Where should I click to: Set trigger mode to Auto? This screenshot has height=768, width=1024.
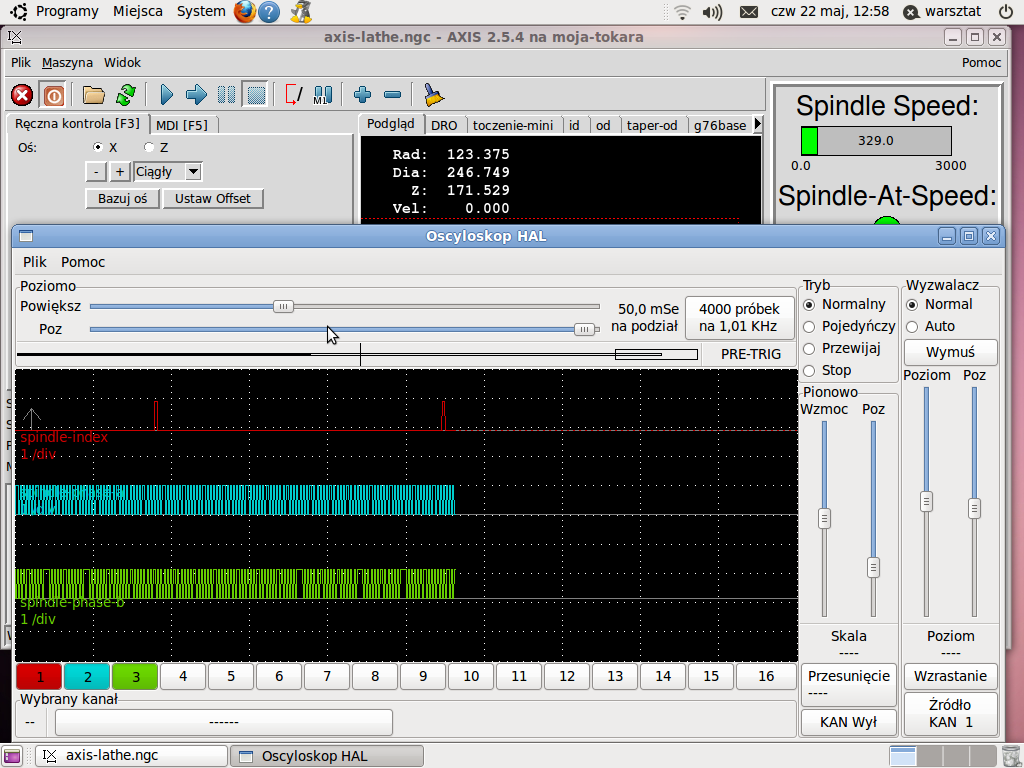(912, 327)
